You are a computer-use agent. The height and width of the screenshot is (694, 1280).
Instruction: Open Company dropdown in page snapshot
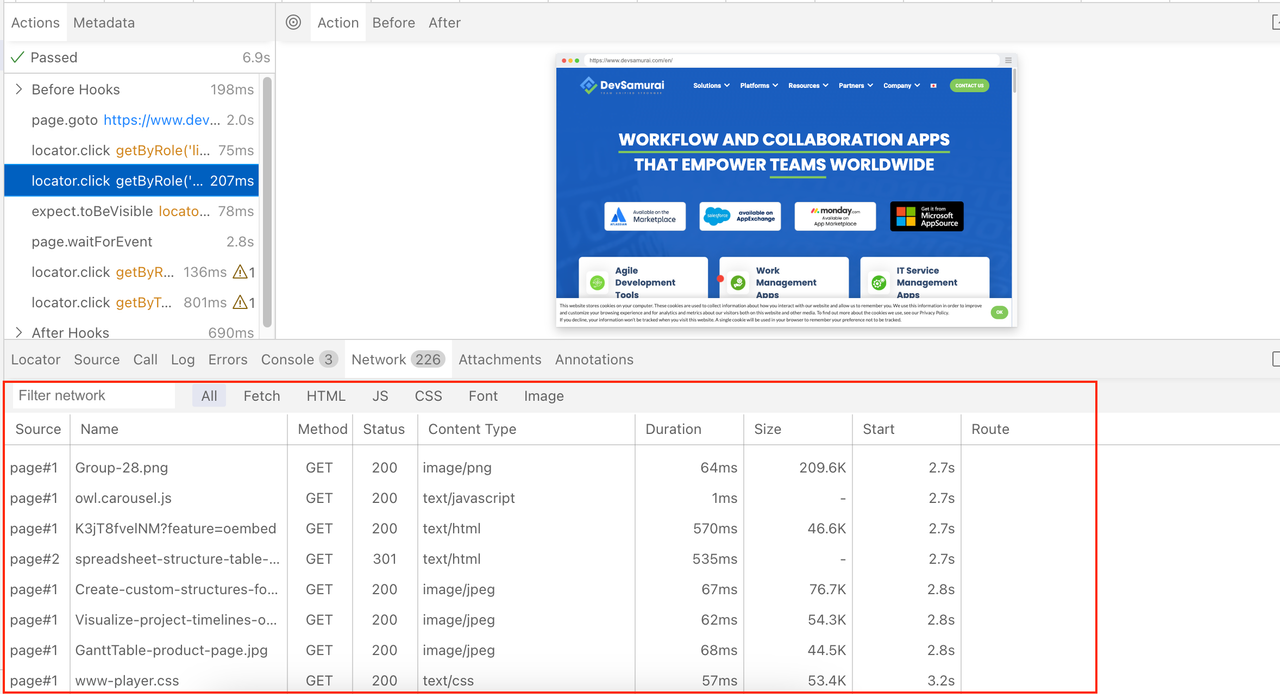click(901, 86)
